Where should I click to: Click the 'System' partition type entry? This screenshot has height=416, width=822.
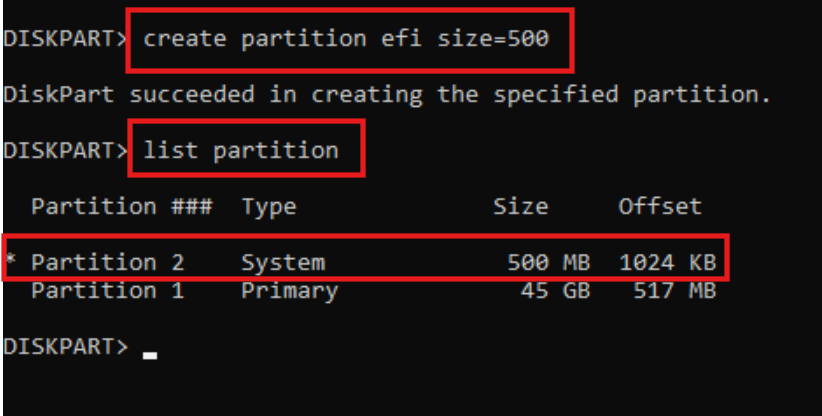pyautogui.click(x=283, y=263)
